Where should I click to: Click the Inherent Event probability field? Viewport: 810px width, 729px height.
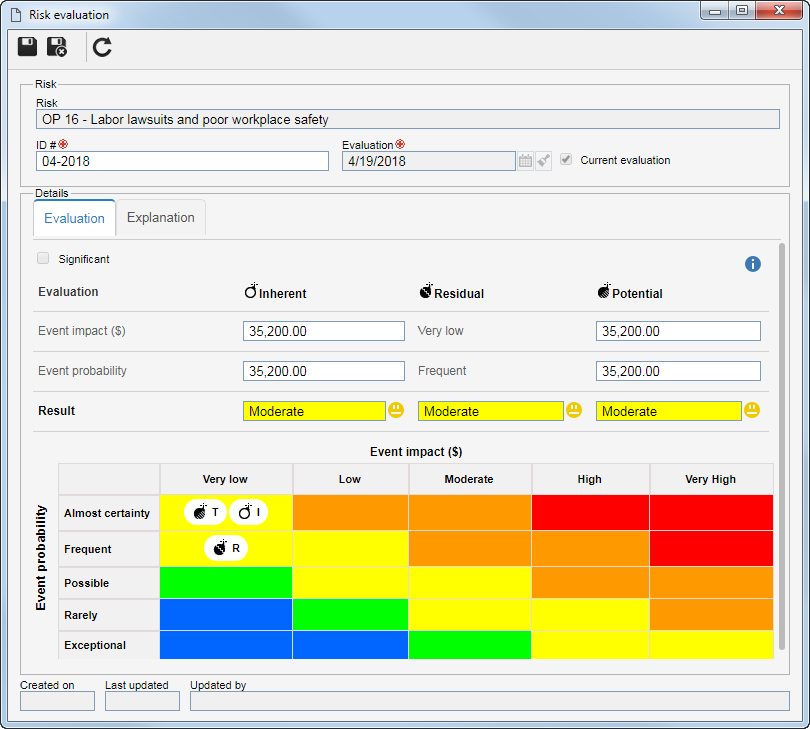click(324, 371)
